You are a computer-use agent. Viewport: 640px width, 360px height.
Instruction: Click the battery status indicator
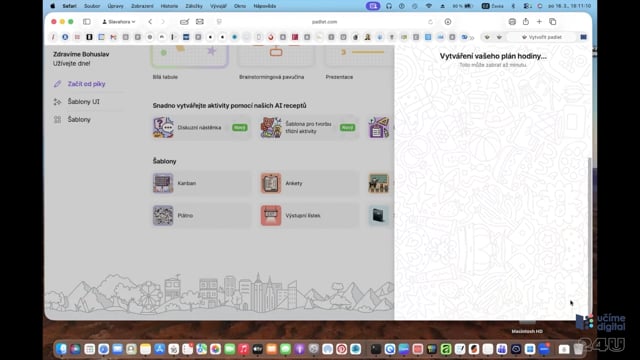pyautogui.click(x=463, y=6)
